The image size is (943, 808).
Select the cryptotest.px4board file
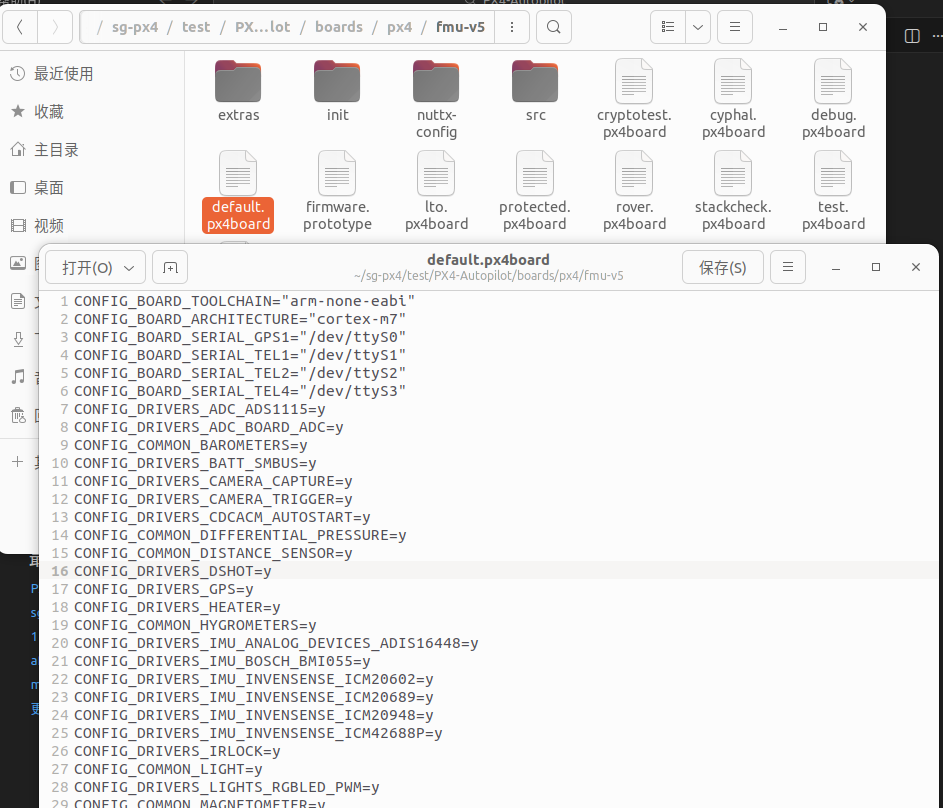(x=634, y=99)
